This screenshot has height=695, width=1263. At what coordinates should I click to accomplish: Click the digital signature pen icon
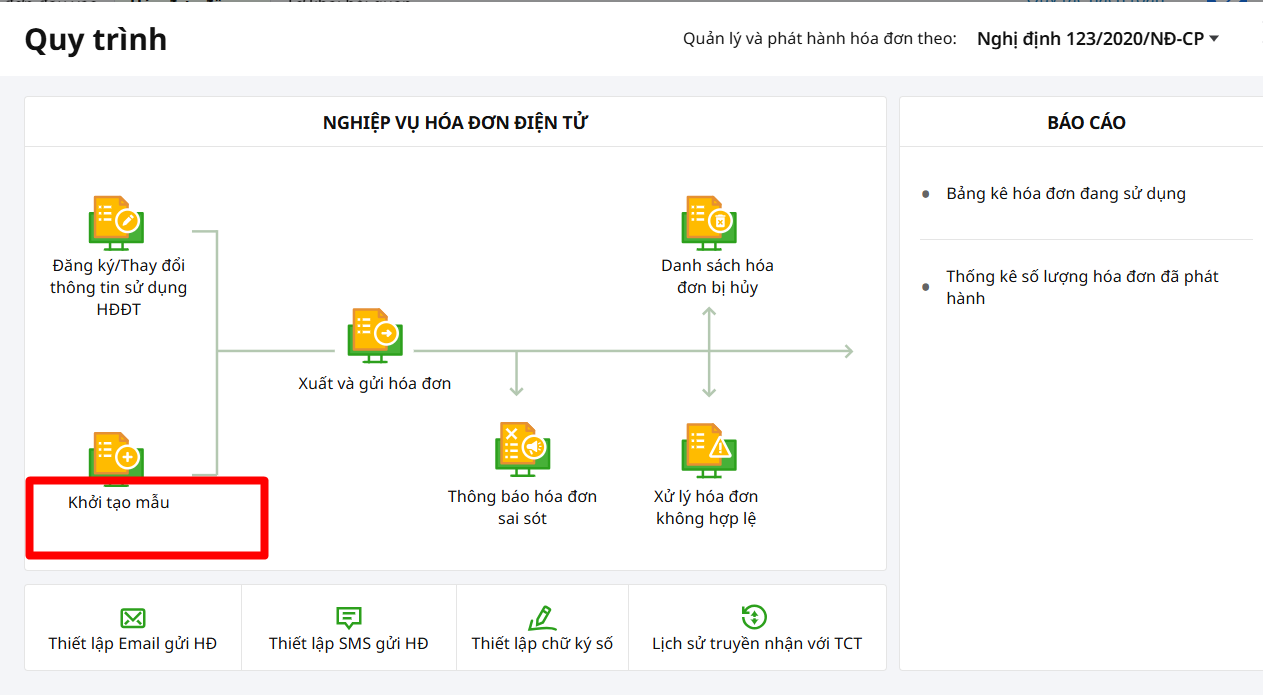pos(542,616)
